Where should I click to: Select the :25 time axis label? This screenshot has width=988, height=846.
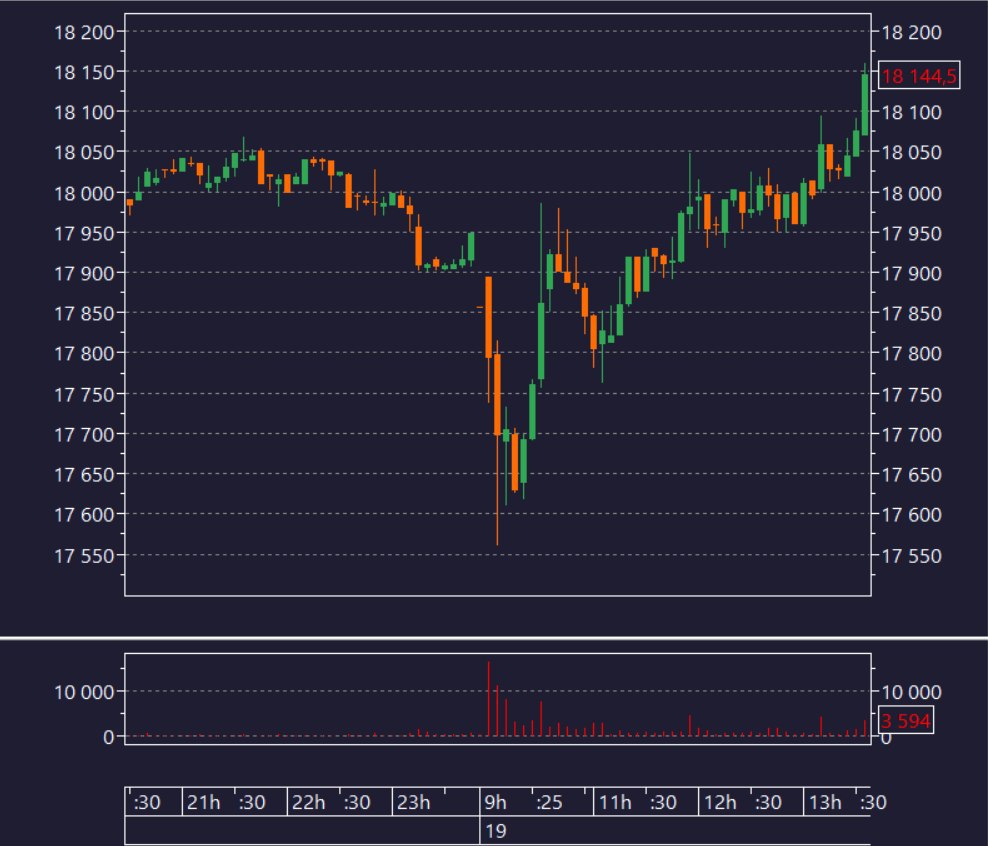549,803
